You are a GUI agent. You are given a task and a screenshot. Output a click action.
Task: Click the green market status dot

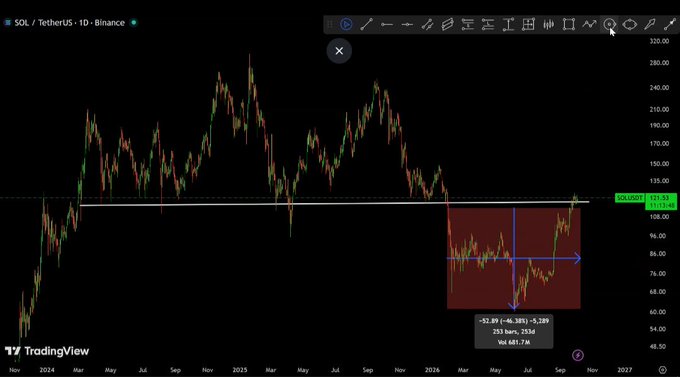pos(134,23)
